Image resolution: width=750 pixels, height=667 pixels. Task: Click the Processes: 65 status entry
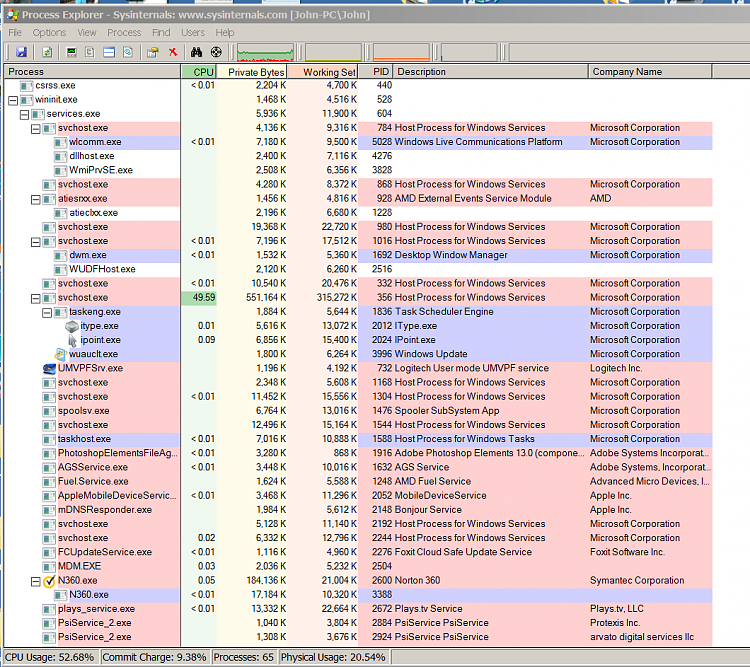click(x=244, y=657)
